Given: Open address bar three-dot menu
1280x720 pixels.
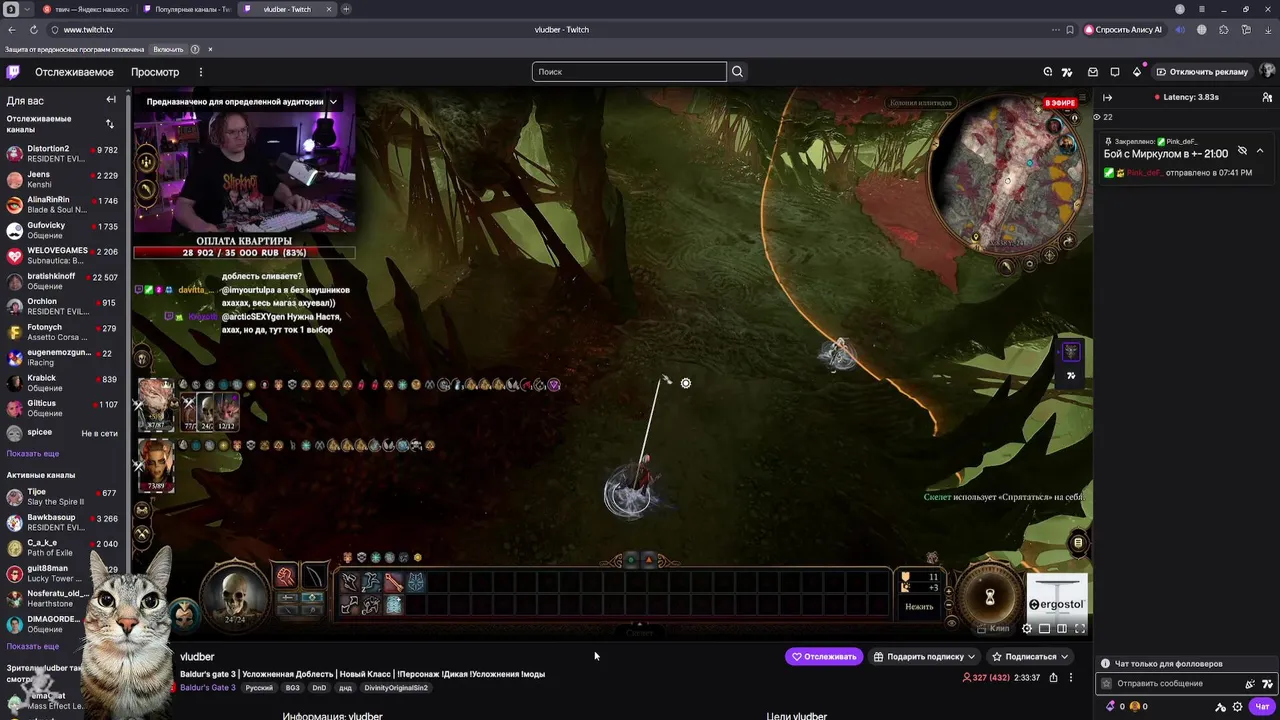Looking at the screenshot, I should tap(1055, 30).
